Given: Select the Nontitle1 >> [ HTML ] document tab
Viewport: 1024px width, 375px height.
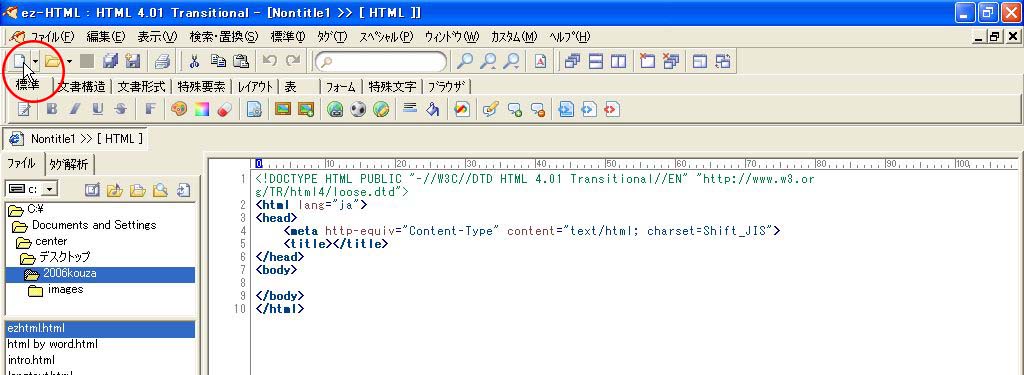Looking at the screenshot, I should (76, 139).
